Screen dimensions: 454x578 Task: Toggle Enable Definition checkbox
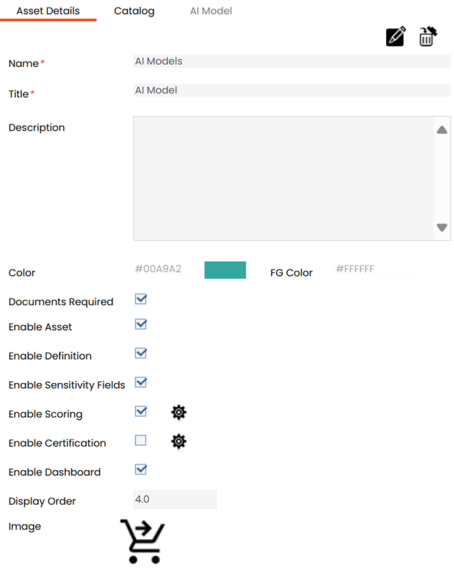(141, 353)
